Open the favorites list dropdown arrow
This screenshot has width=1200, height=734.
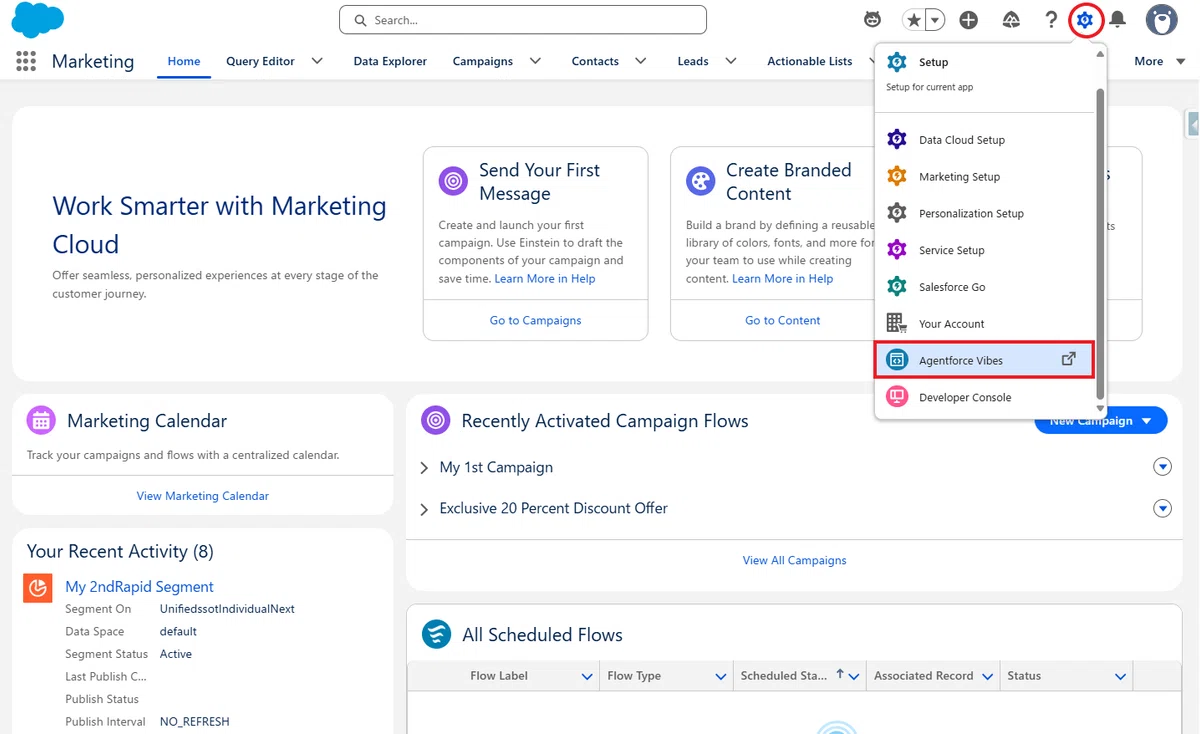coord(935,19)
